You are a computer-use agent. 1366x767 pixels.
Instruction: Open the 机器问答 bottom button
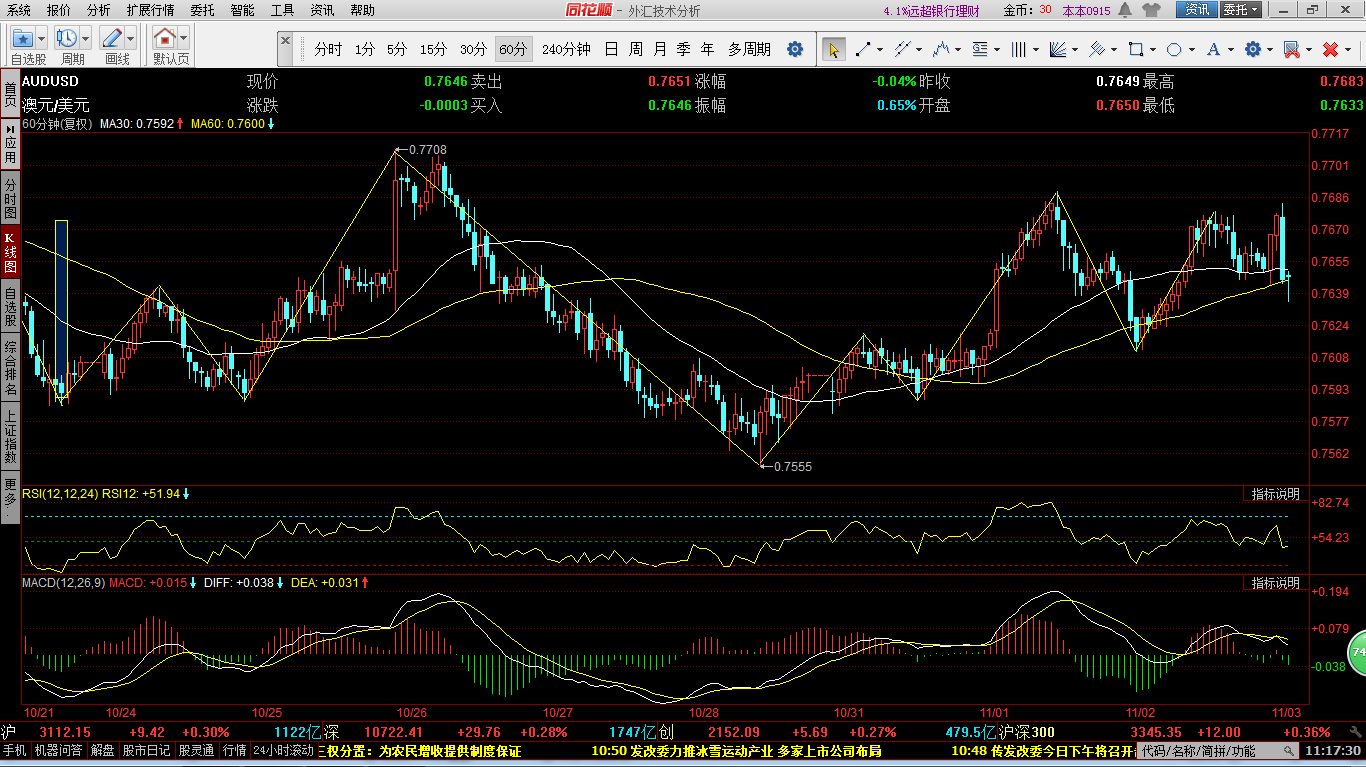coord(59,750)
